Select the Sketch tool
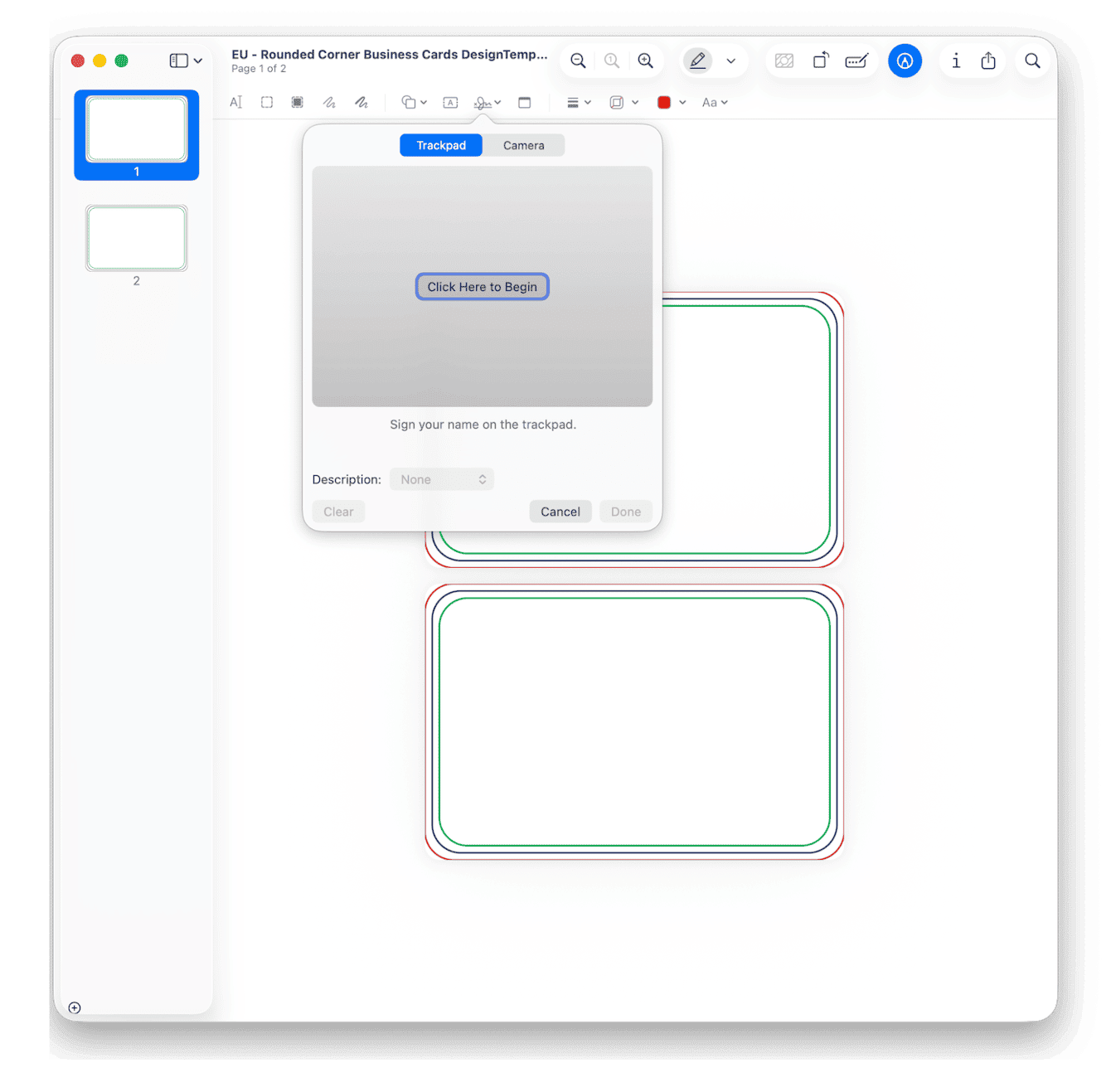This screenshot has height=1092, width=1111. click(x=329, y=102)
